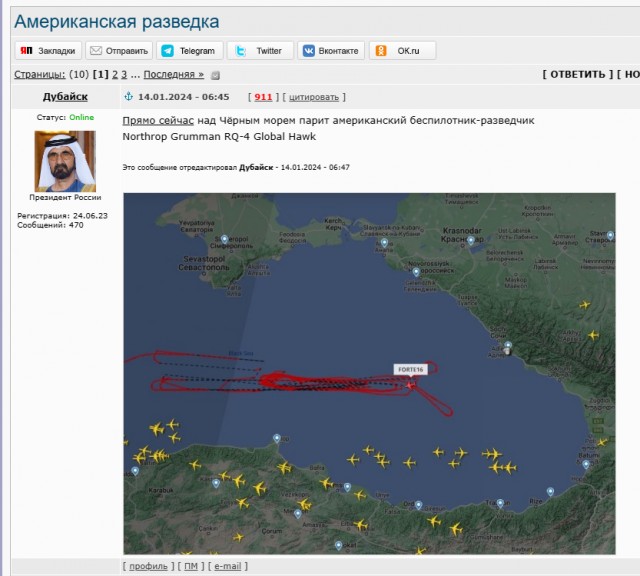Click Сообщений: 470 text
The image size is (640, 576).
point(50,225)
